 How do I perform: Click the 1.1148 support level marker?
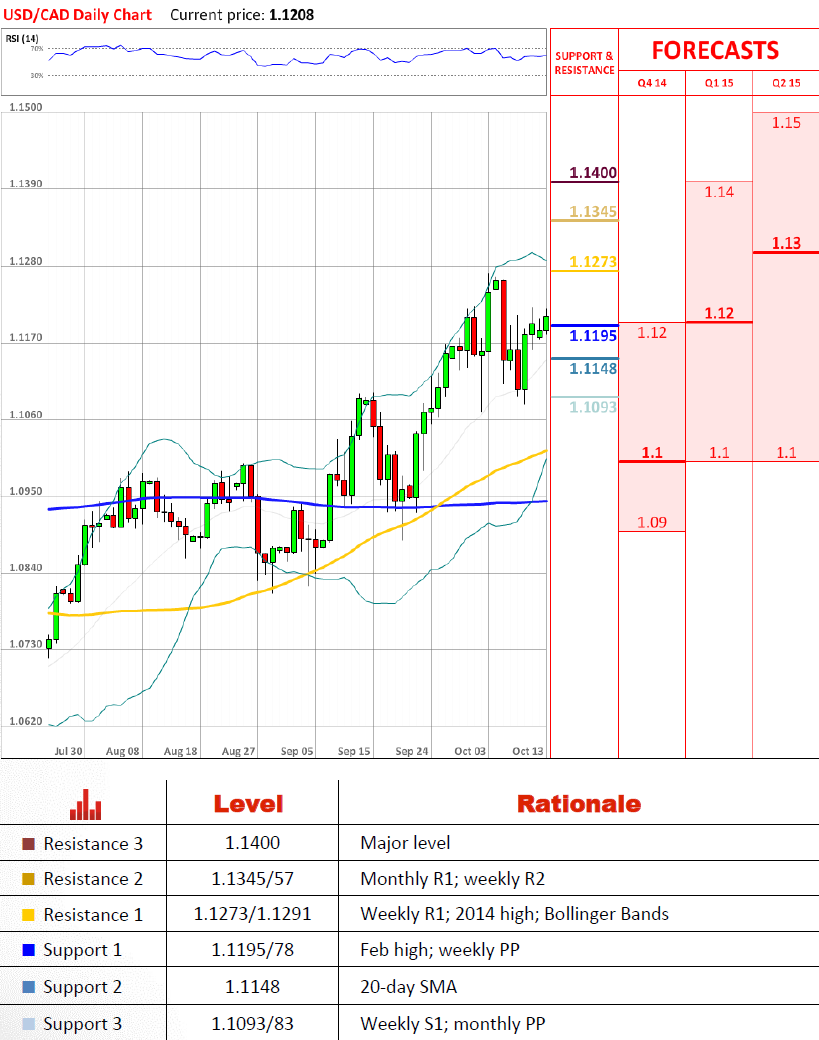593,368
